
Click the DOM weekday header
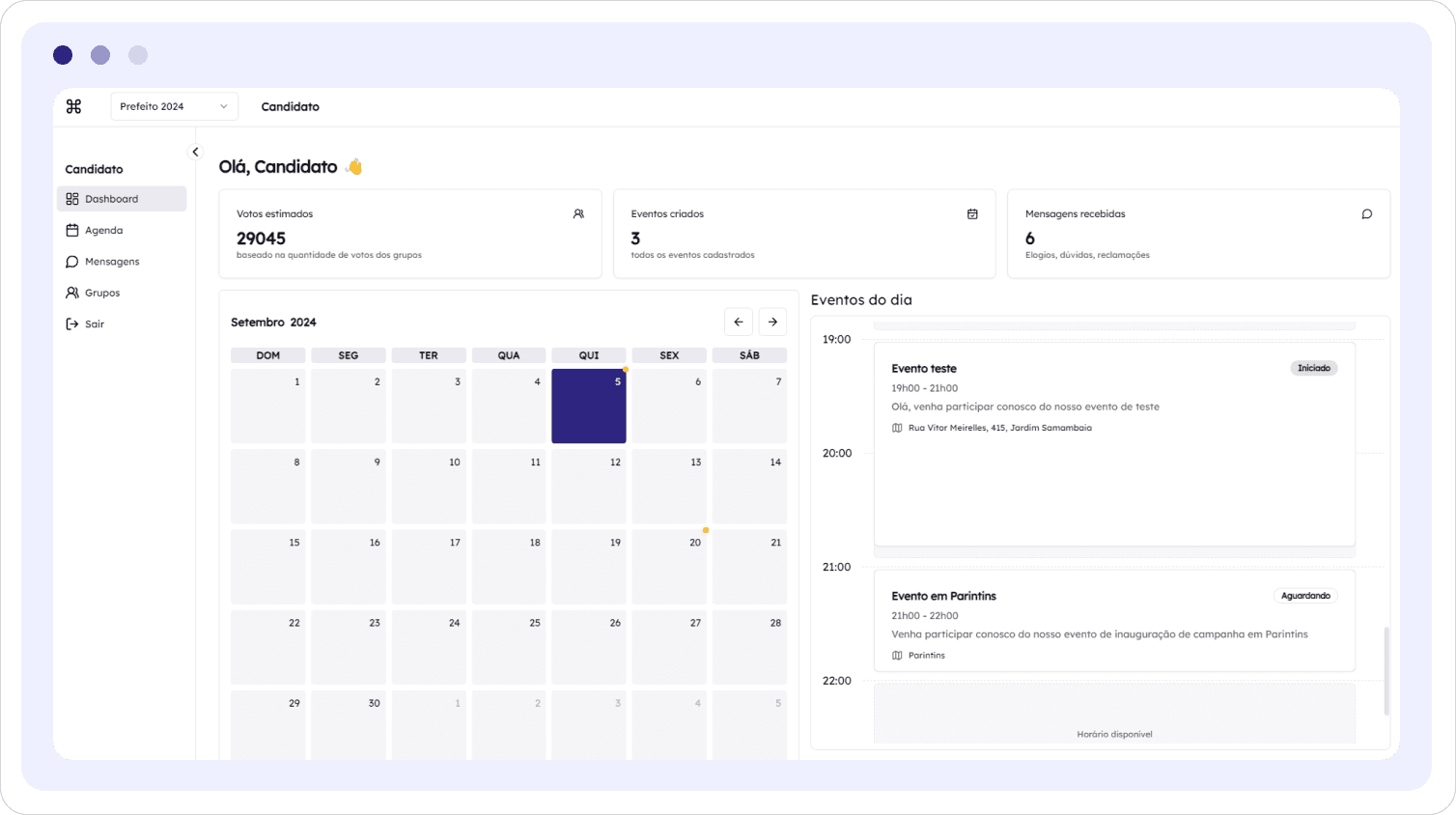pyautogui.click(x=268, y=355)
